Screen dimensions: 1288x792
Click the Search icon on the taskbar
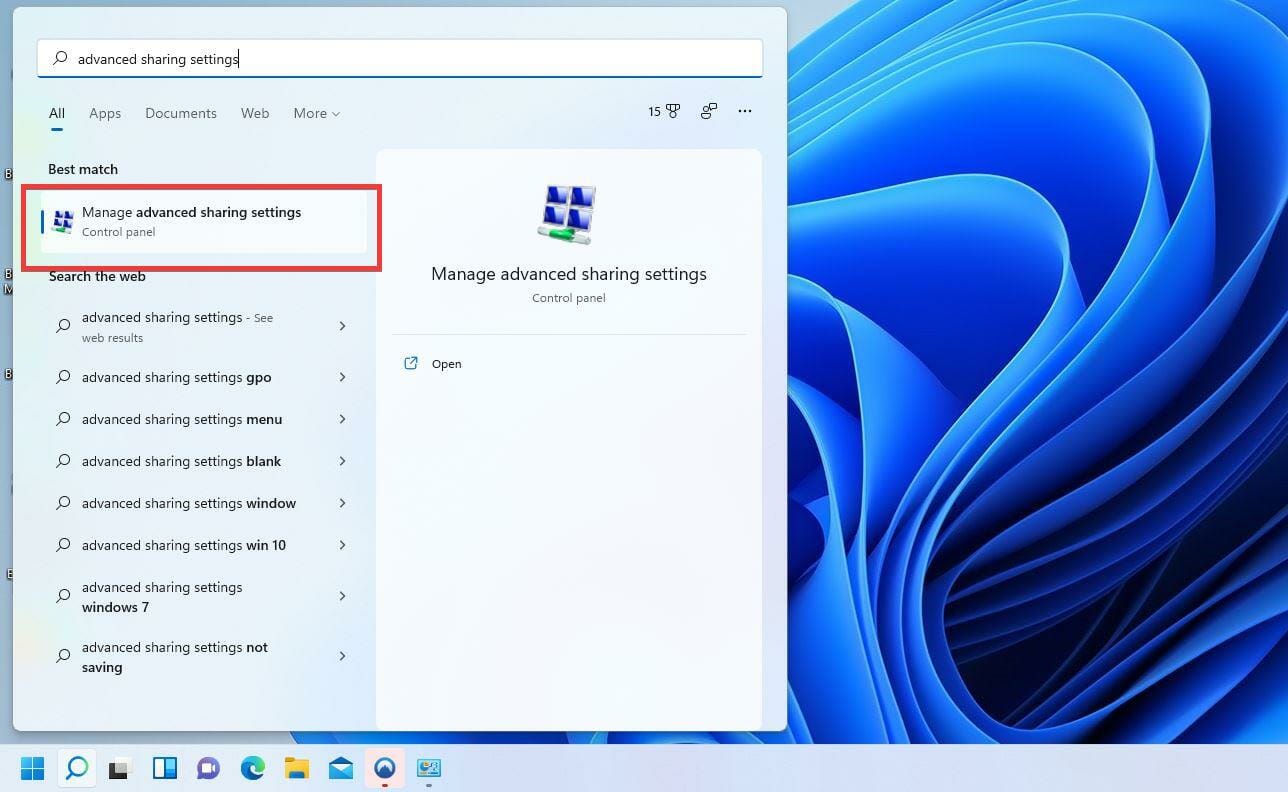point(77,768)
